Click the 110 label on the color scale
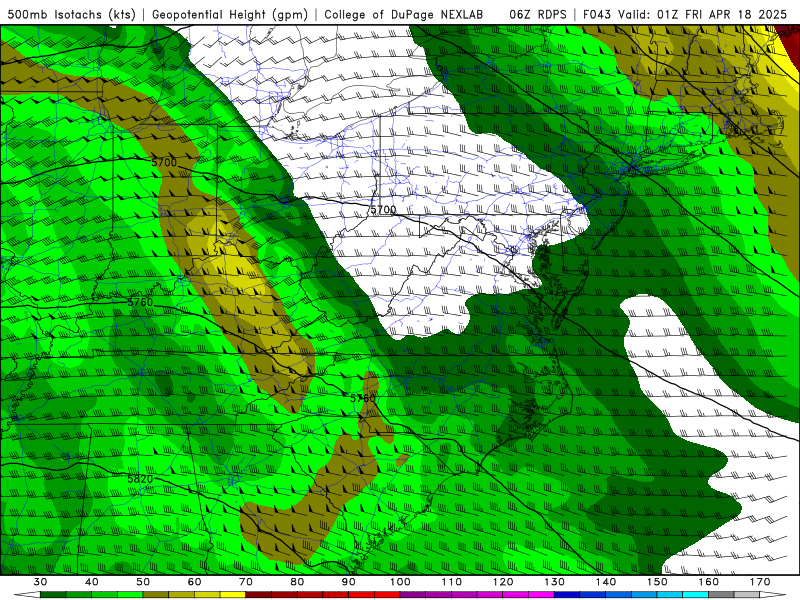Viewport: 800px width, 600px height. coord(452,582)
